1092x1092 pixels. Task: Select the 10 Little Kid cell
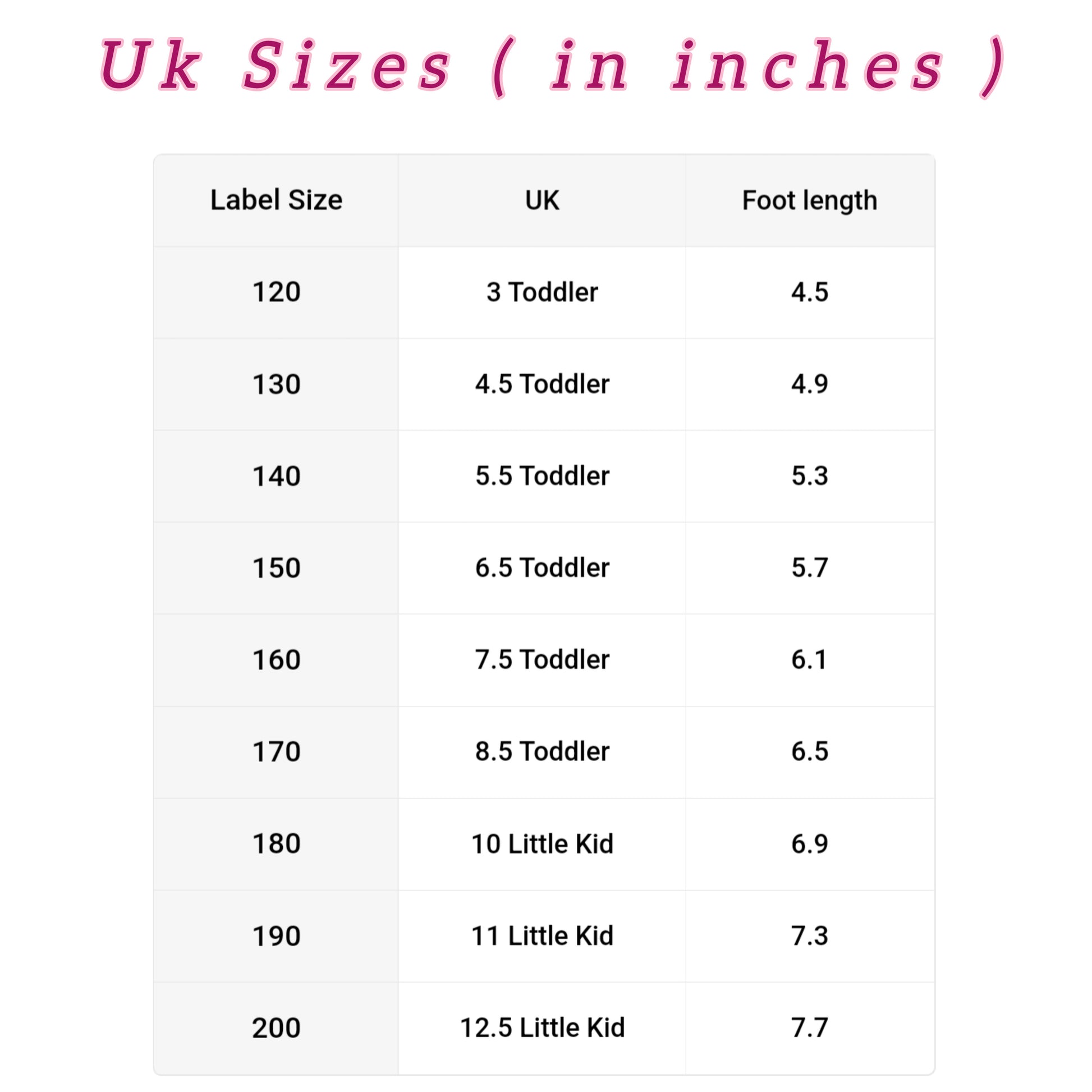(542, 844)
